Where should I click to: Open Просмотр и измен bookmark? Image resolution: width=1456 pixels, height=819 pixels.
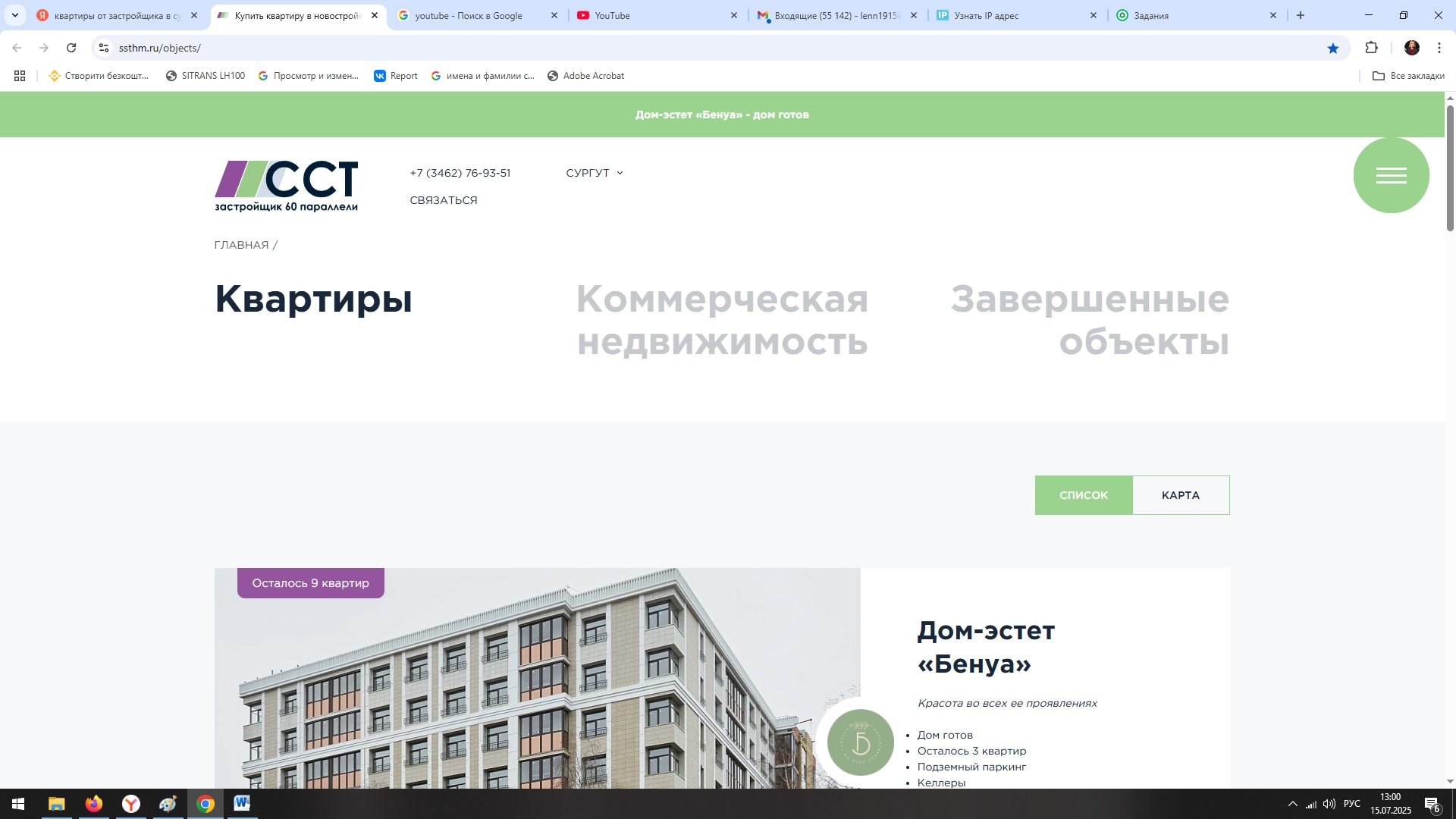coord(308,76)
